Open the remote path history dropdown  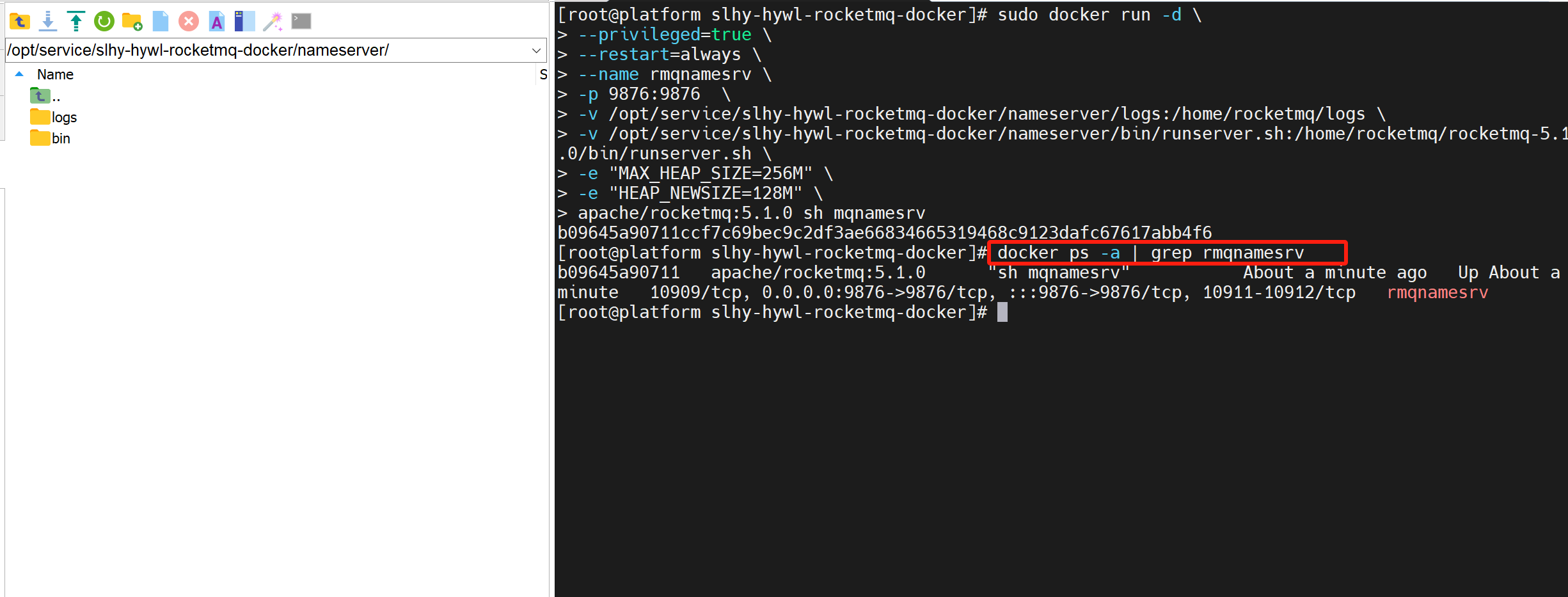536,51
